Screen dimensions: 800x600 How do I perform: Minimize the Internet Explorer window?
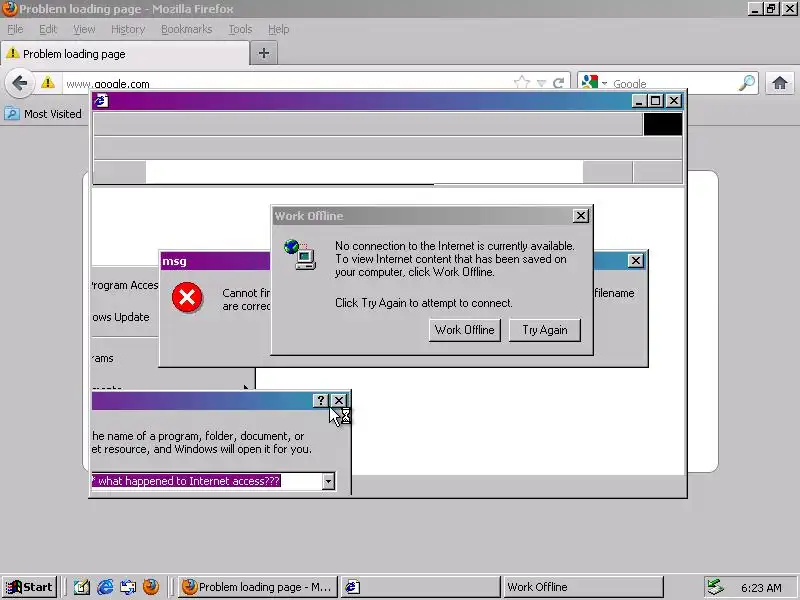[x=639, y=101]
